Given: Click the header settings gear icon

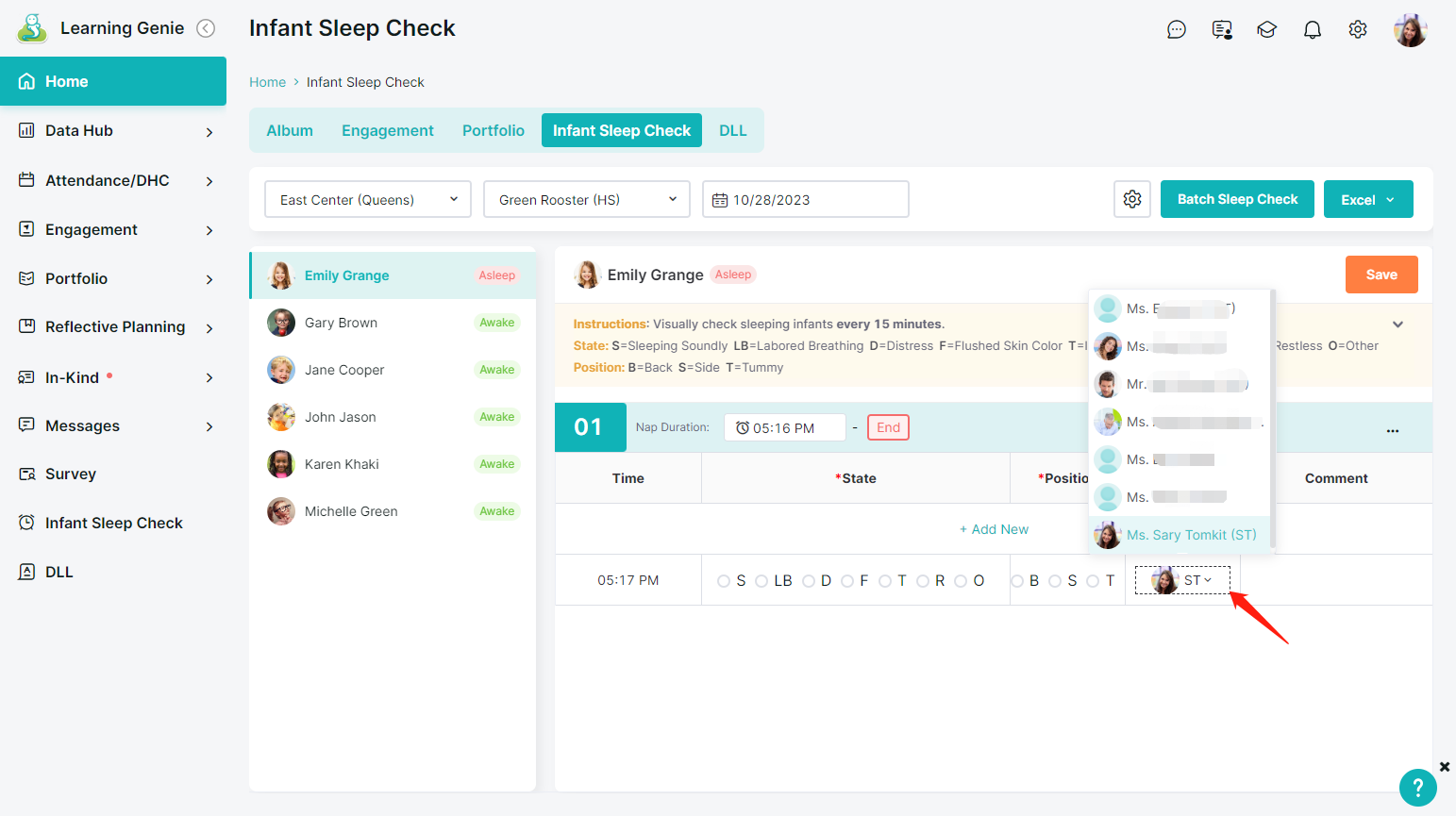Looking at the screenshot, I should click(1357, 30).
